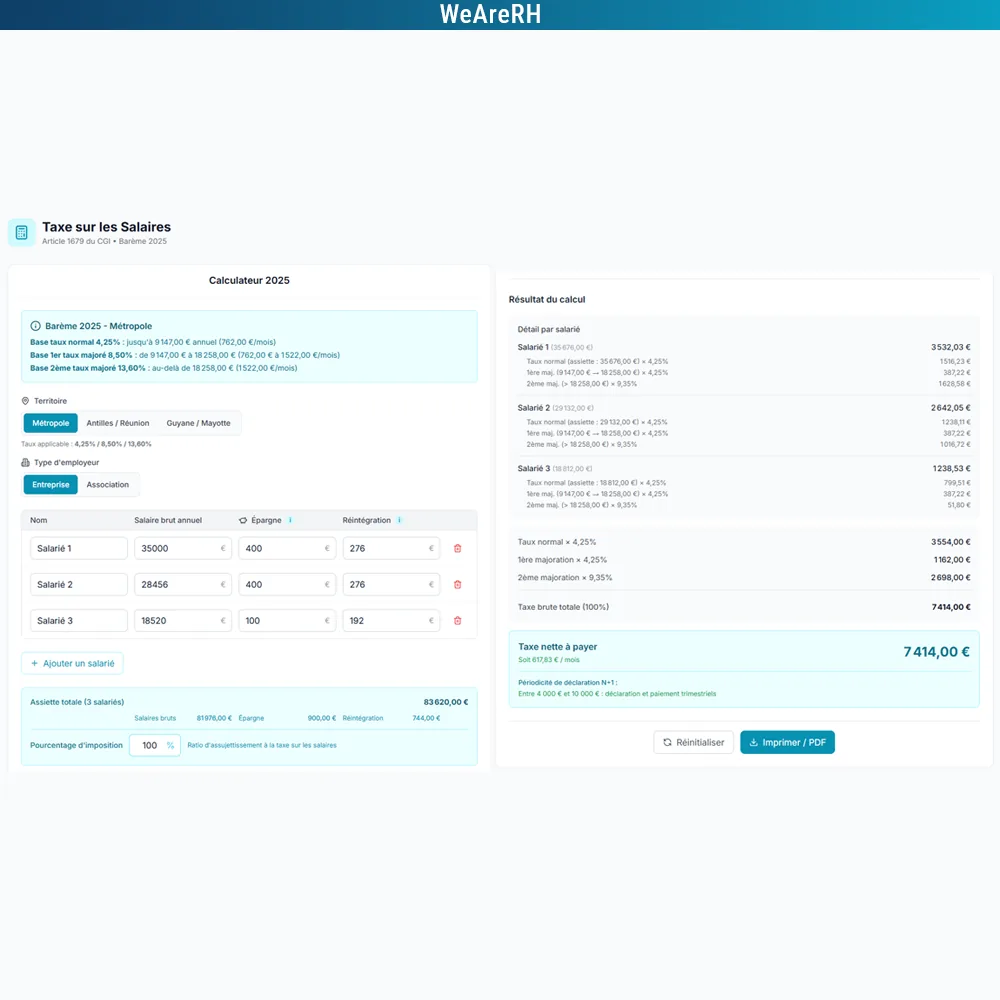The image size is (1000, 1000).
Task: Click the Assiette totale value 83 620,00 €
Action: pyautogui.click(x=446, y=702)
